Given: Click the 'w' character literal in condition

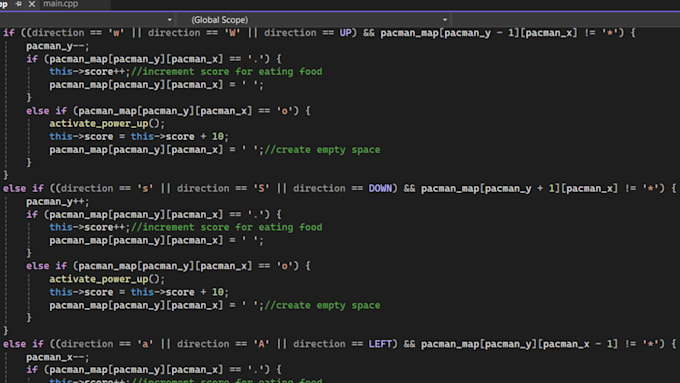Looking at the screenshot, I should click(116, 33).
